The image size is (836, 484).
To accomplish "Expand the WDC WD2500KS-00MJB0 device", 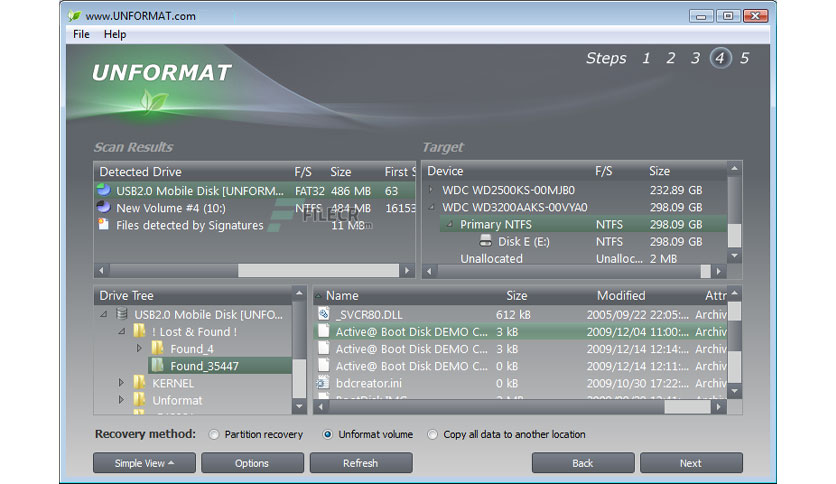I will click(431, 189).
